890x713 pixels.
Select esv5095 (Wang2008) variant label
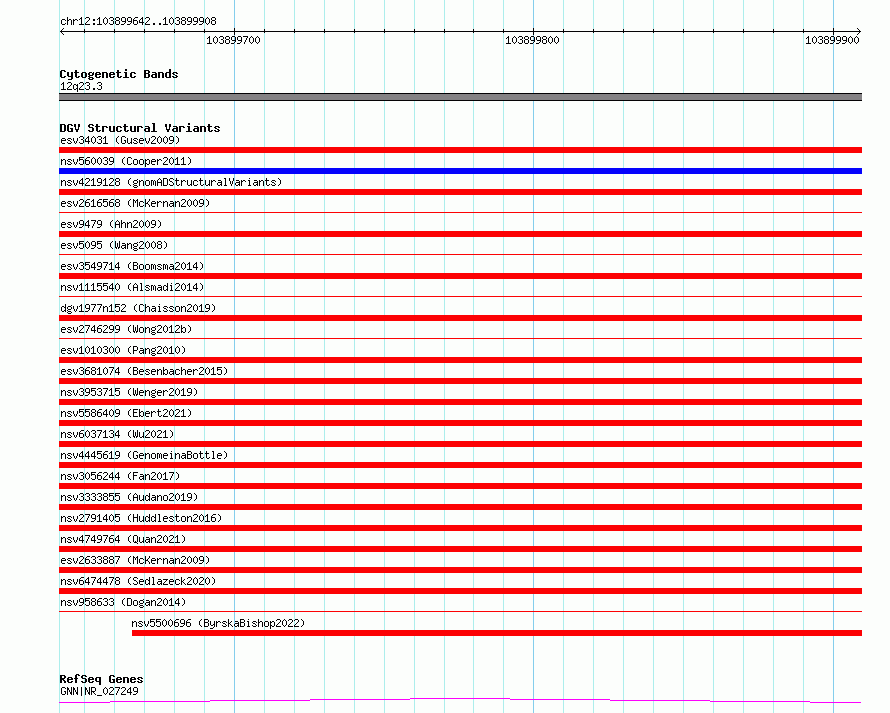114,245
